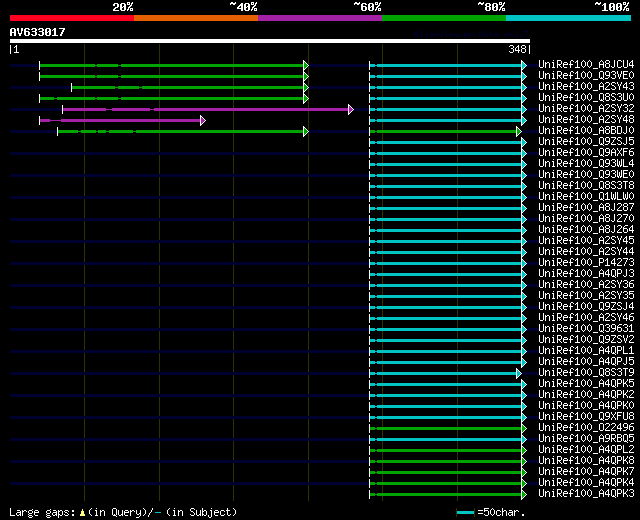The image size is (640, 520).
Task: Click the UniRef100_Q39631 hit label
Action: 585,329
